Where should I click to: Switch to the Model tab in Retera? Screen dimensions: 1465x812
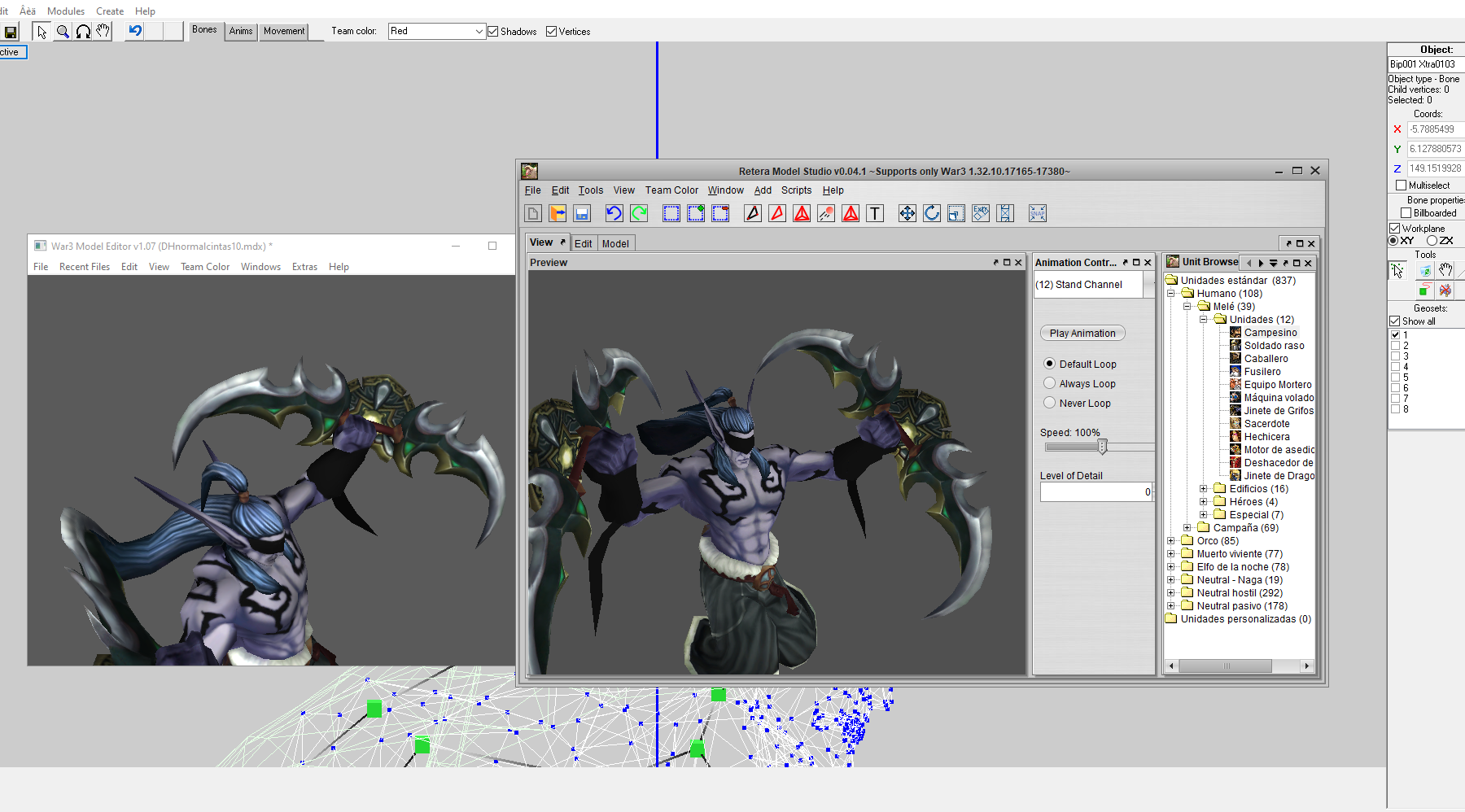tap(615, 243)
